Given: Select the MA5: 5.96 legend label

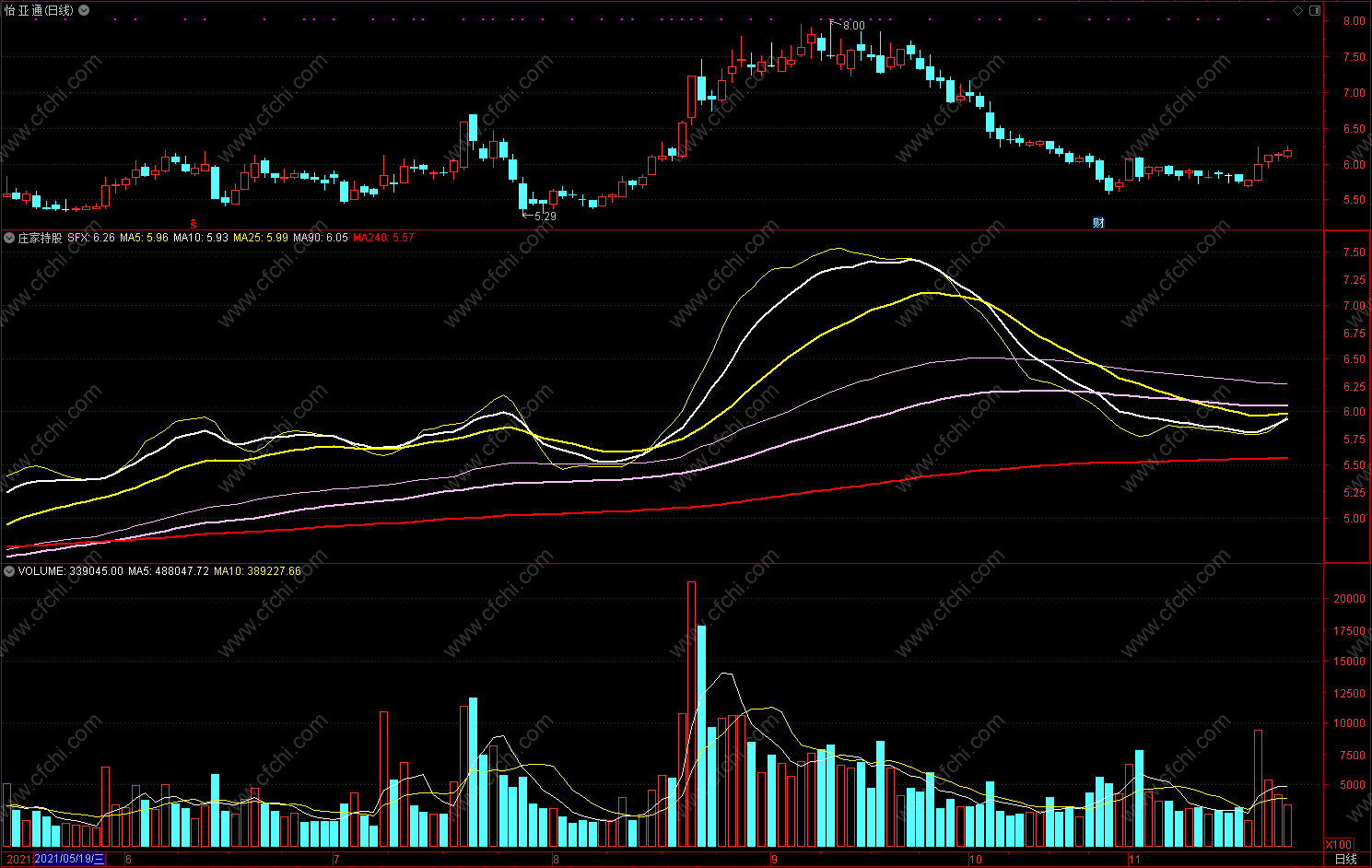Looking at the screenshot, I should pos(144,238).
